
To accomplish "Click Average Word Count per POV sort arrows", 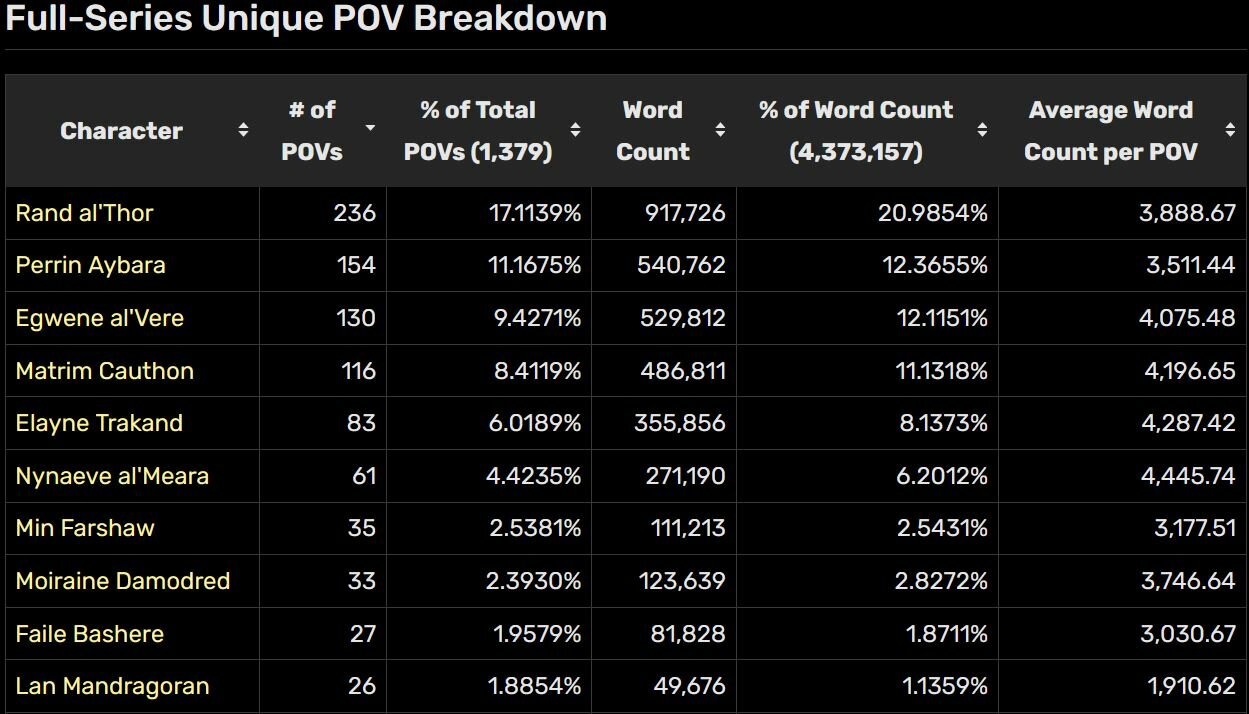I will [1230, 130].
